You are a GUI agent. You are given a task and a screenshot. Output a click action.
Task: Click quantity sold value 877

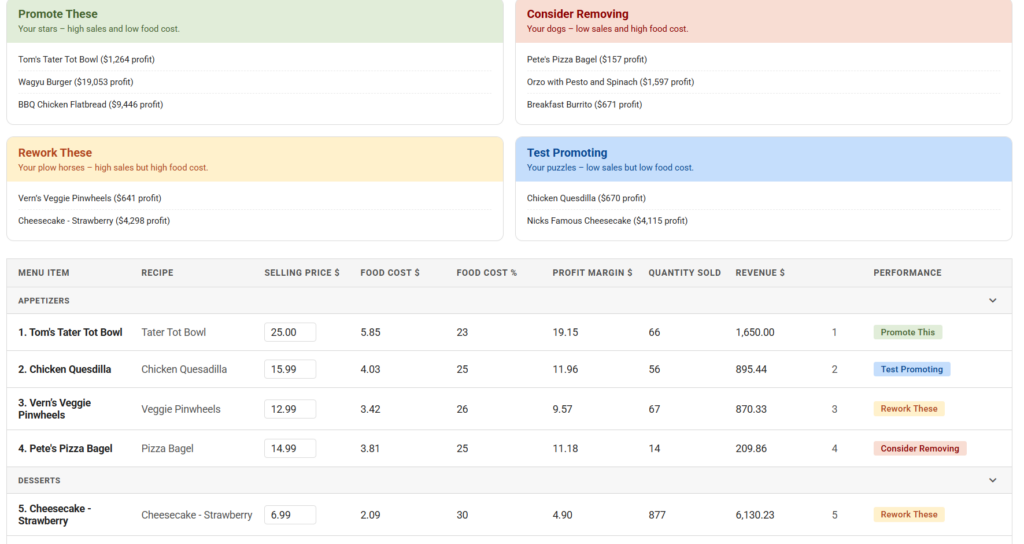point(657,515)
